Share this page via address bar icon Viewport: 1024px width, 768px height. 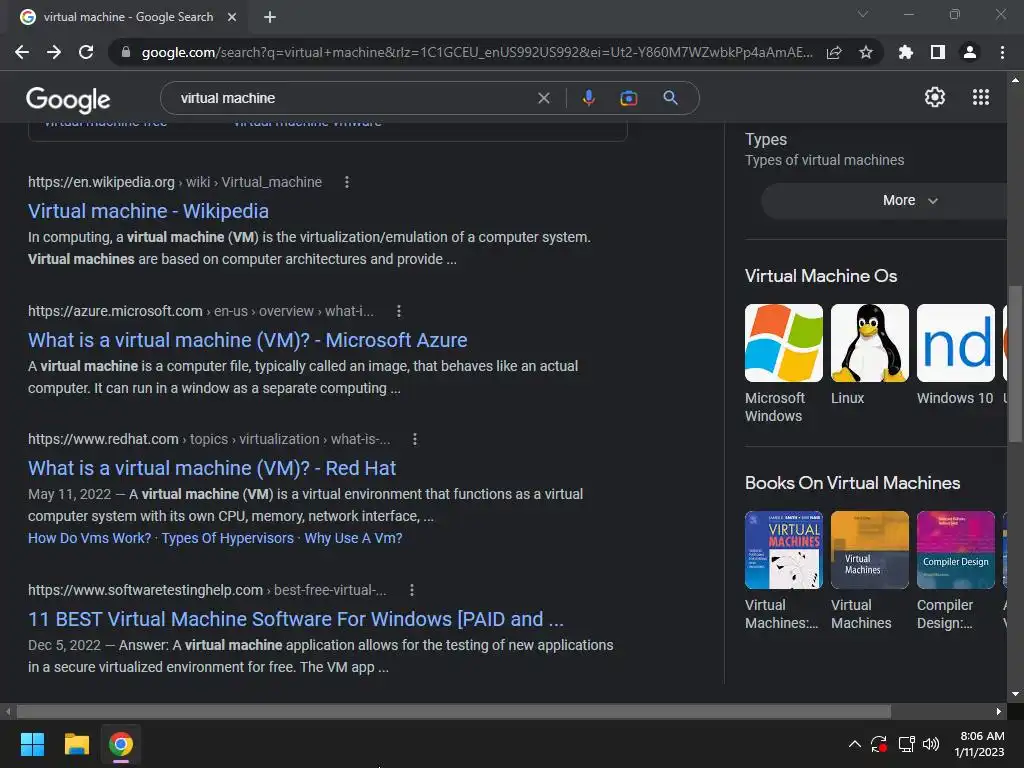coord(834,52)
